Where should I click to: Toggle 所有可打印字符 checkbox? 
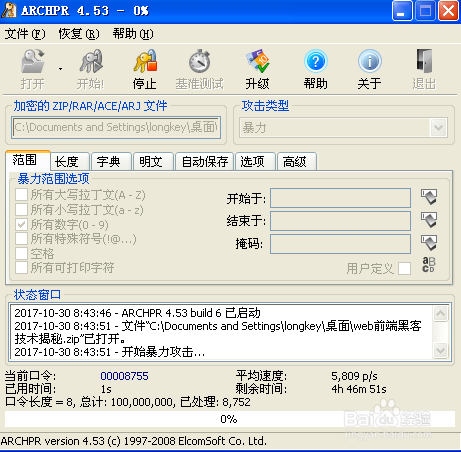point(21,268)
